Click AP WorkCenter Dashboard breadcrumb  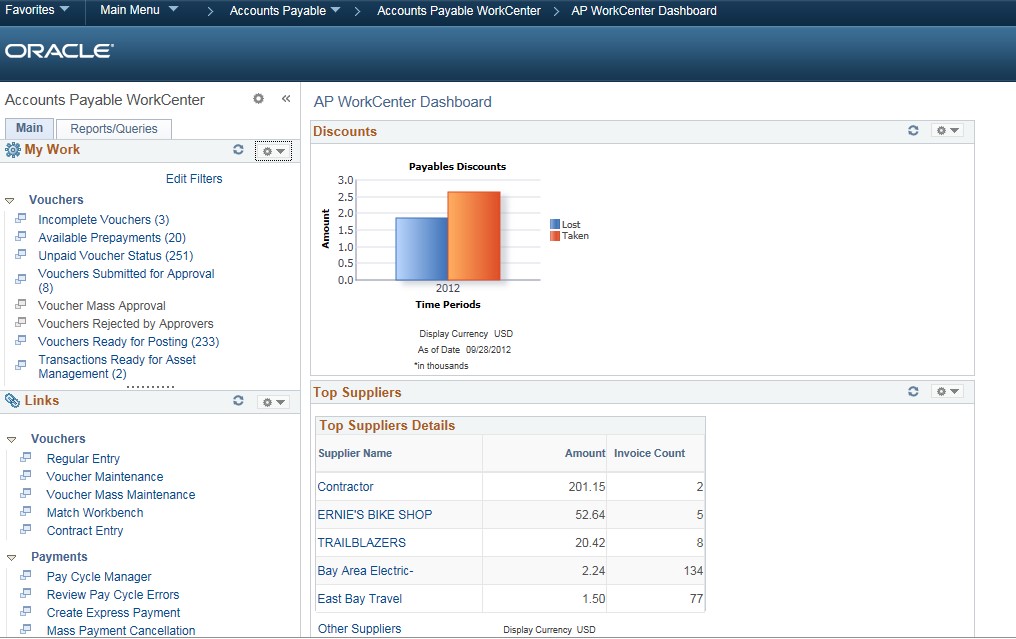coord(644,11)
